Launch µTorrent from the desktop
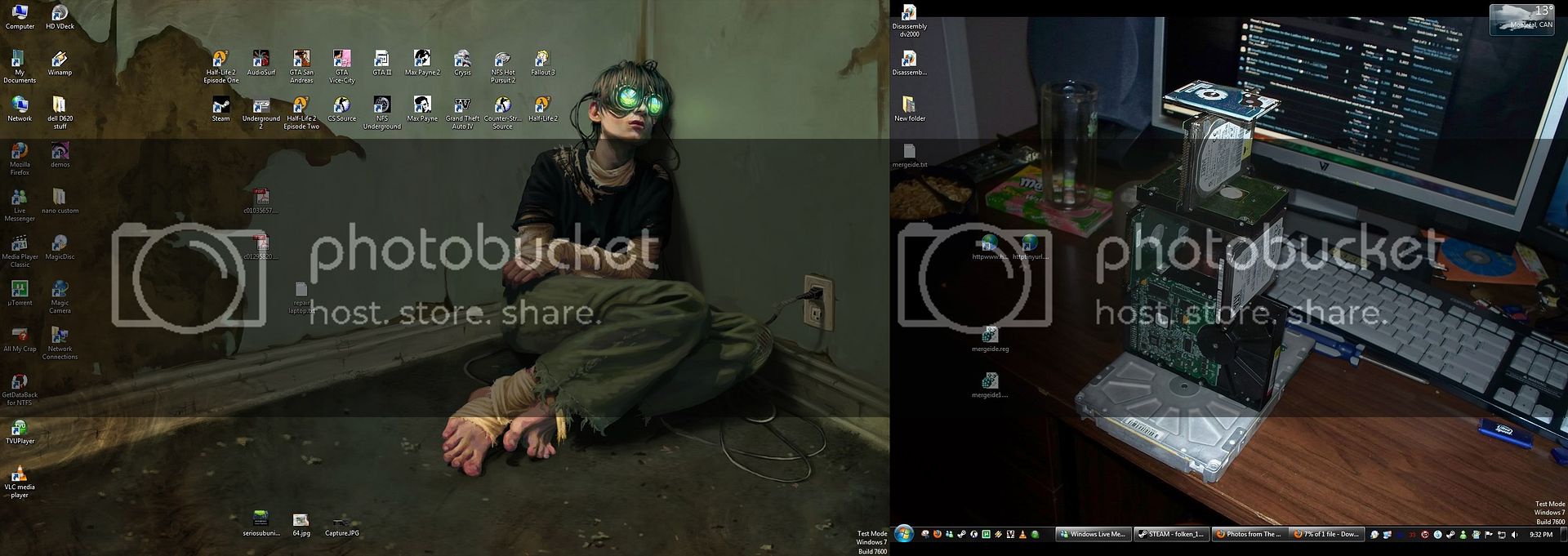The image size is (1568, 556). point(20,293)
